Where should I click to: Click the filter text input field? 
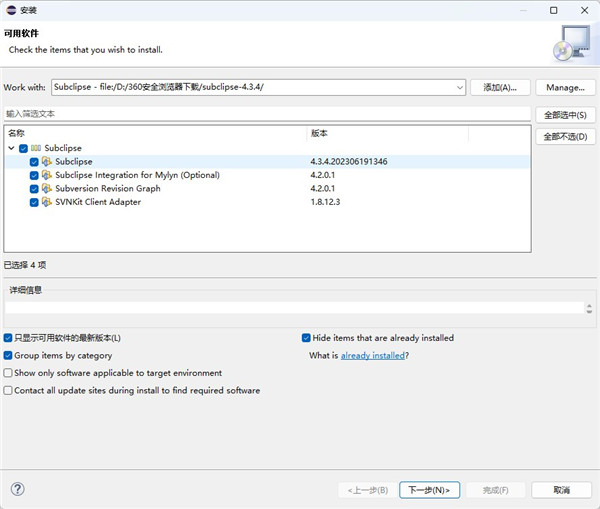pyautogui.click(x=265, y=115)
